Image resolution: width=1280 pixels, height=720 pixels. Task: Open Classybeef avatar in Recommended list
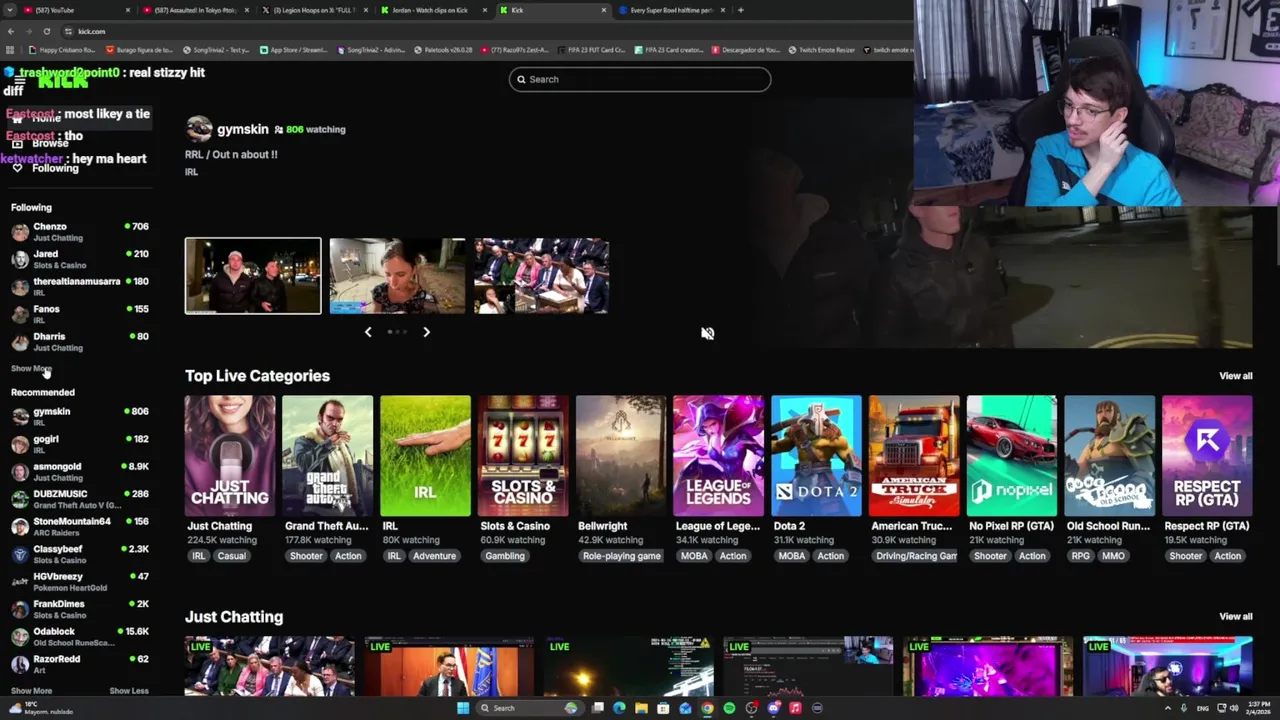(20, 554)
